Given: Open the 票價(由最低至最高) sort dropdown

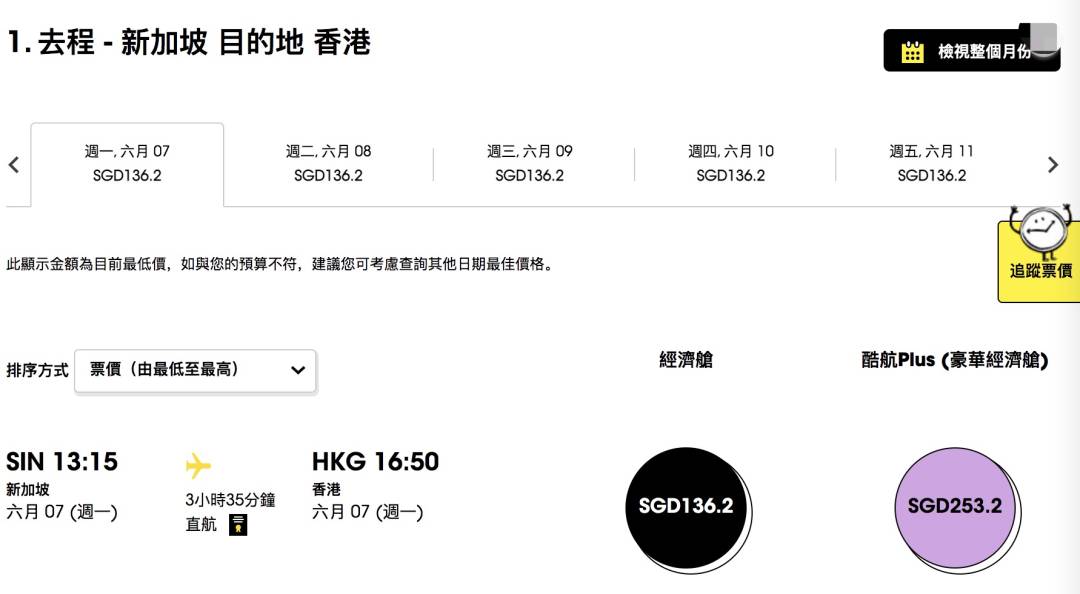Looking at the screenshot, I should click(196, 371).
